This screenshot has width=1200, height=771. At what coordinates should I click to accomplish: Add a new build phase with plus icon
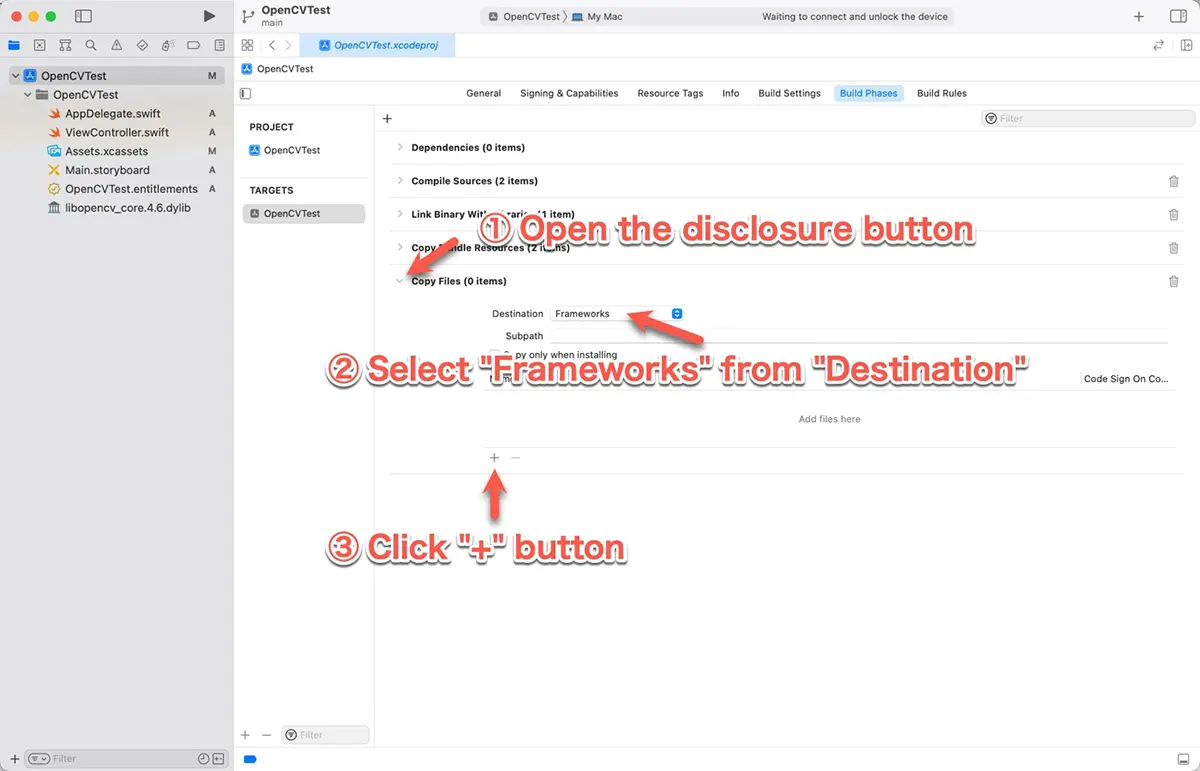point(387,118)
